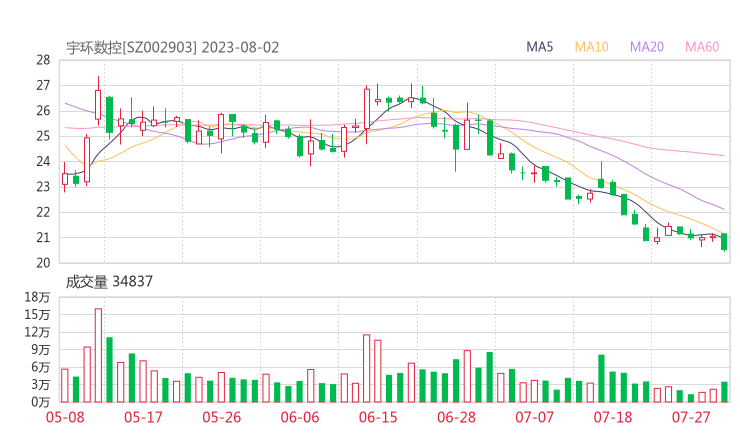The width and height of the screenshot is (740, 440).
Task: Click the MA20 legend label
Action: pyautogui.click(x=647, y=47)
